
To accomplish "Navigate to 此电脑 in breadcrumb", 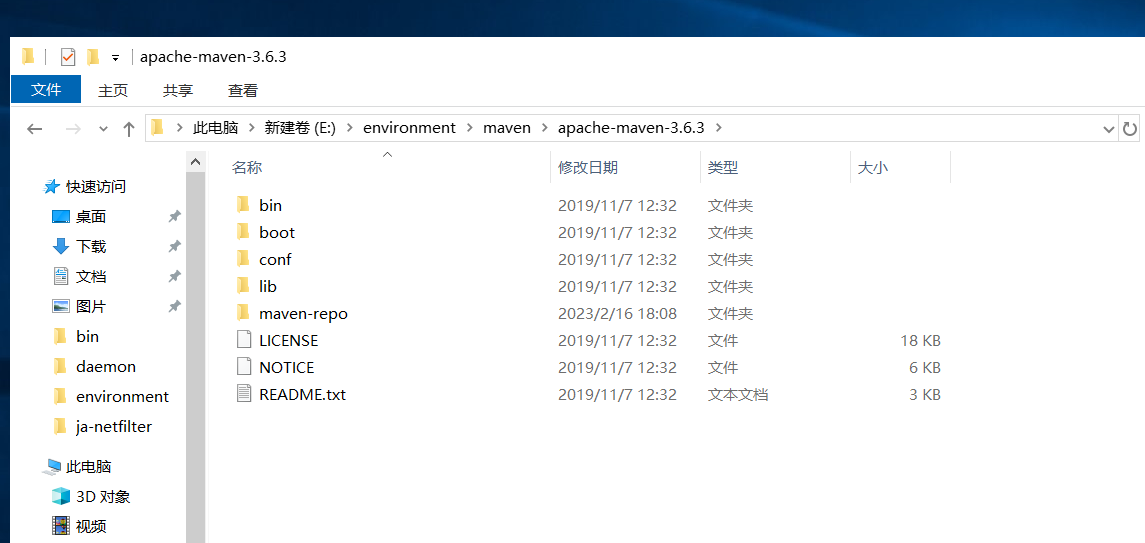I will (x=215, y=128).
